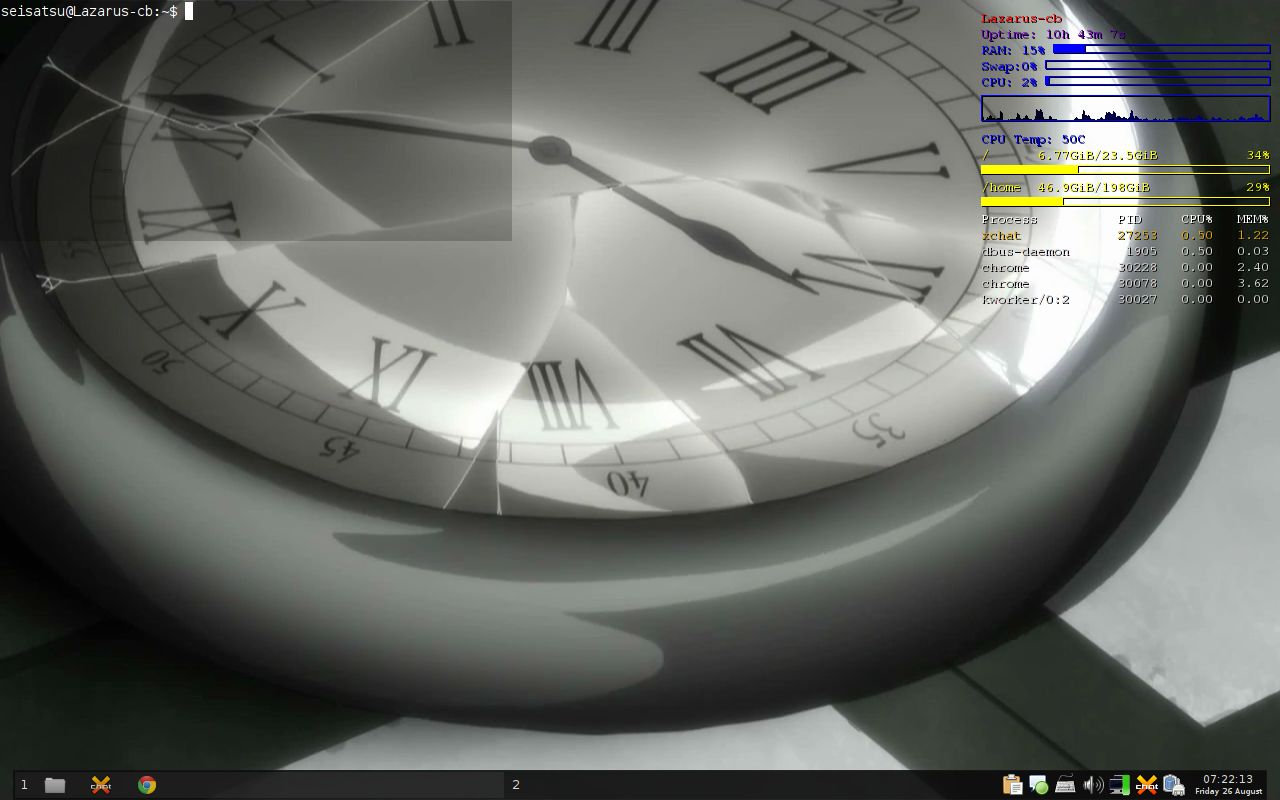Click the root disk usage bar at 34%
Screen dimensions: 1280x800
[x=1125, y=170]
